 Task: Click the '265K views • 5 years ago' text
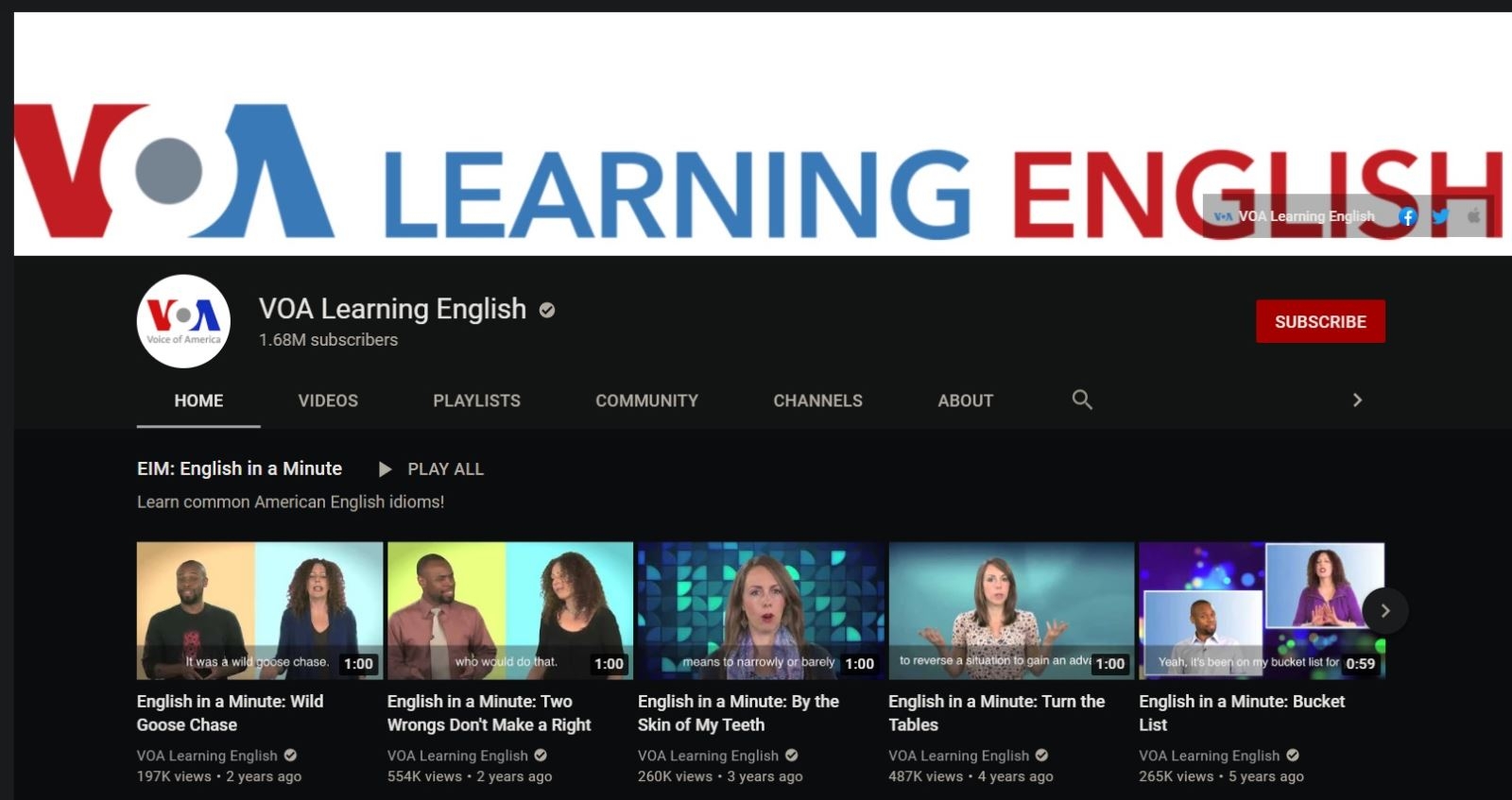coord(1221,776)
